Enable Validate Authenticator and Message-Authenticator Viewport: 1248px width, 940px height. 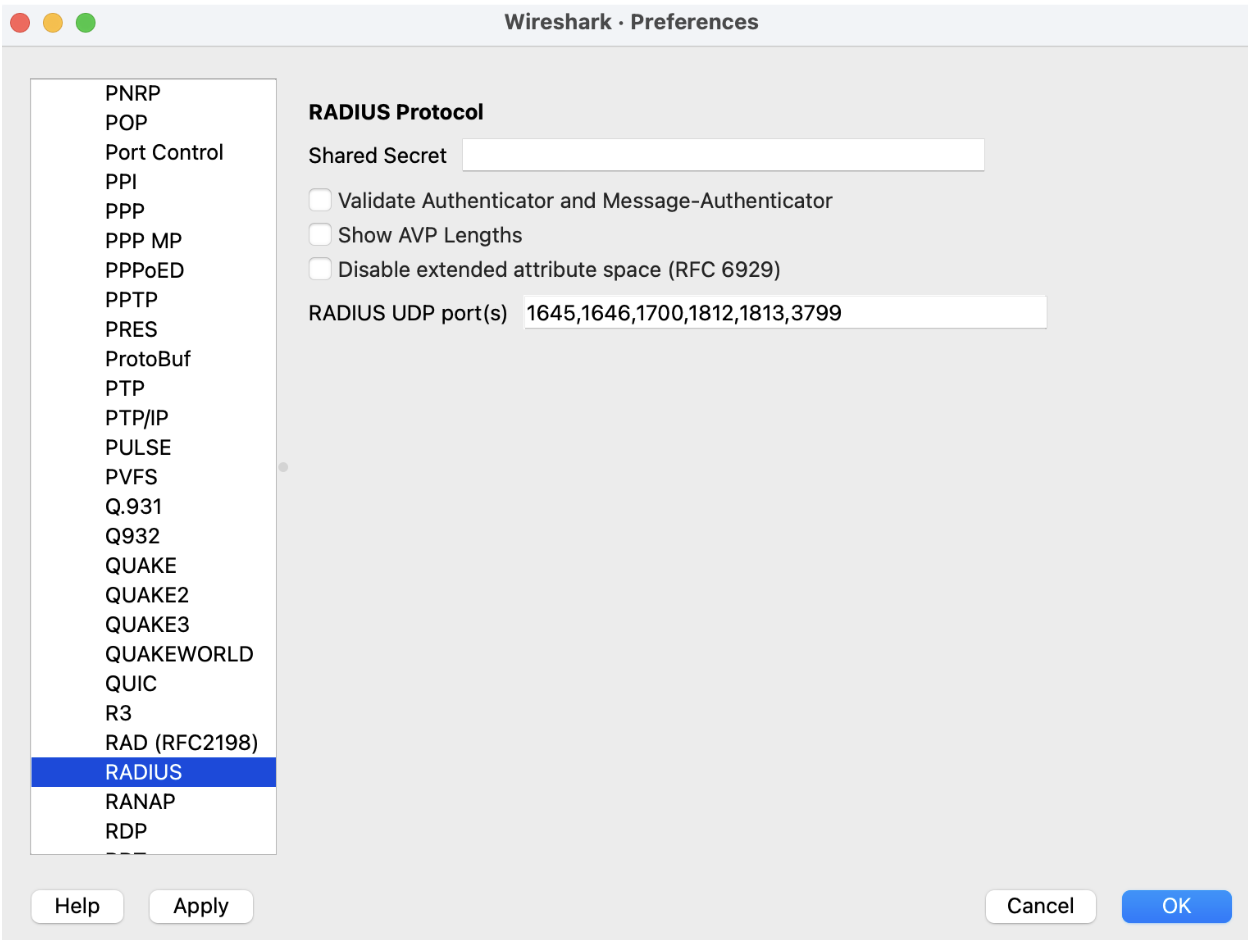tap(320, 200)
